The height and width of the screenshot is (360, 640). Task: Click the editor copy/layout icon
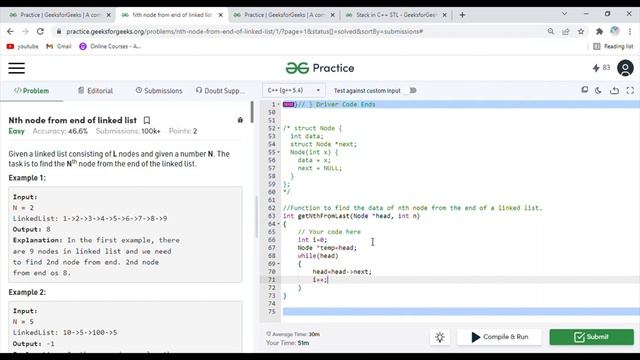(584, 90)
